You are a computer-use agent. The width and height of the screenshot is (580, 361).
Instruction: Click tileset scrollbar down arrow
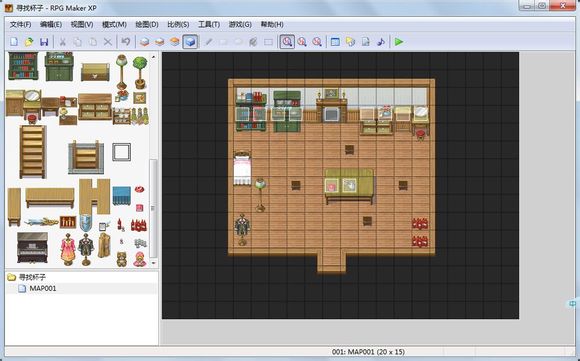[x=153, y=263]
